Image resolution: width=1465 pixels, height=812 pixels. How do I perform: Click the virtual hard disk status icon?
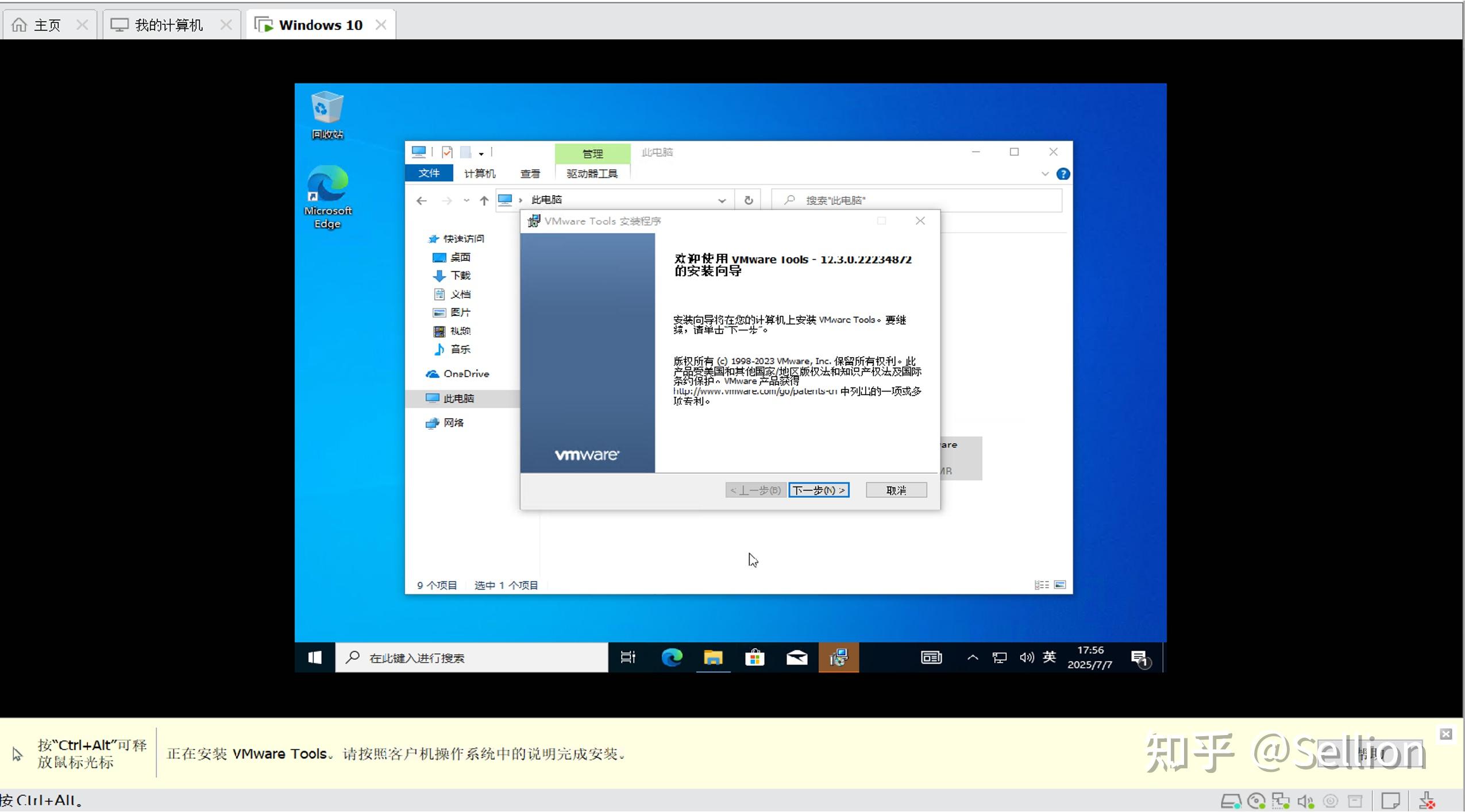coord(1232,801)
